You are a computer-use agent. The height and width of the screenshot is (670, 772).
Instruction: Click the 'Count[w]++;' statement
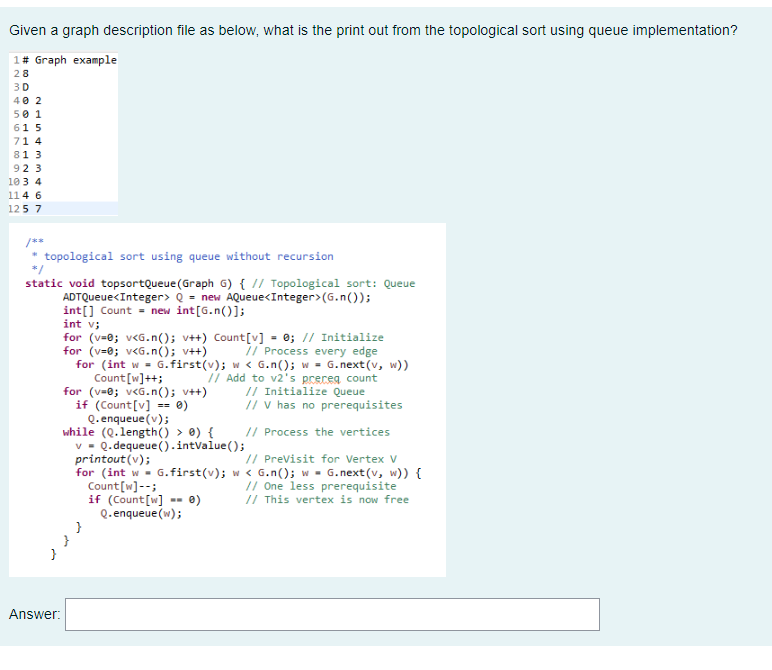tap(128, 378)
